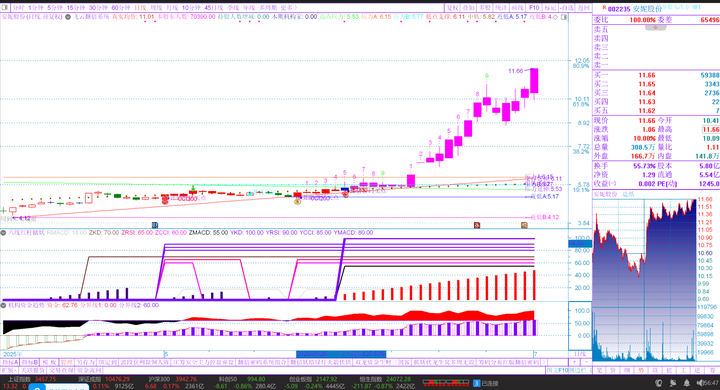Image resolution: width=720 pixels, height=390 pixels.
Task: Click the notification bell in the system tray
Action: point(686,383)
